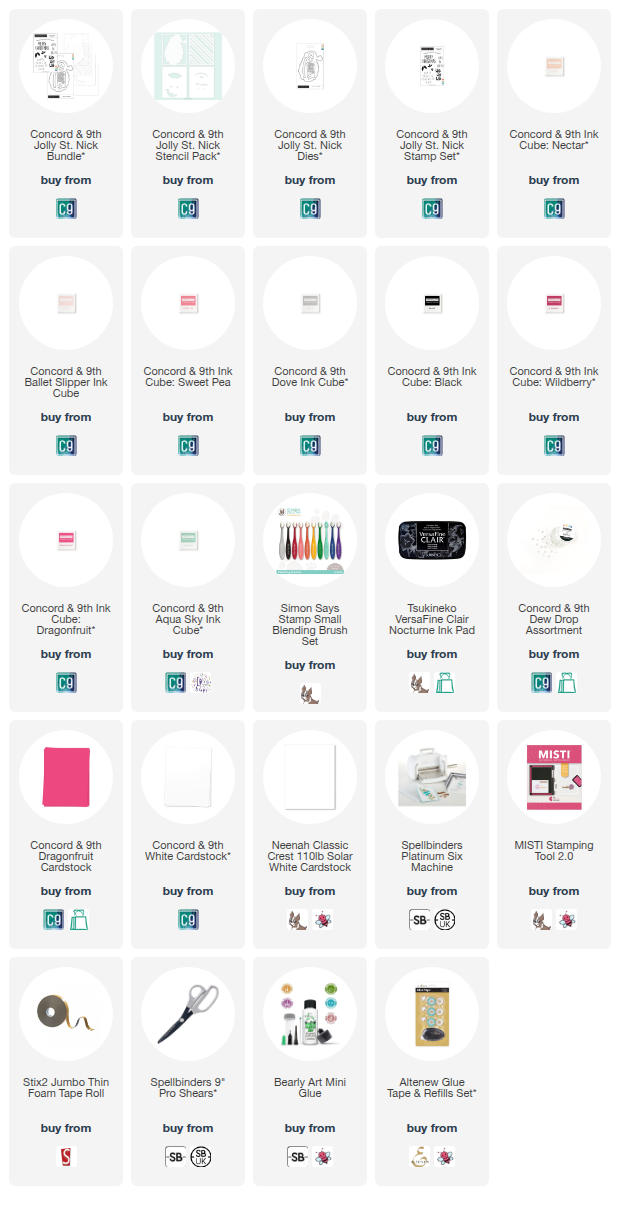Open SB UK icon under Spellbinders Platinum Six Machine
The height and width of the screenshot is (1207, 620).
coord(446,920)
